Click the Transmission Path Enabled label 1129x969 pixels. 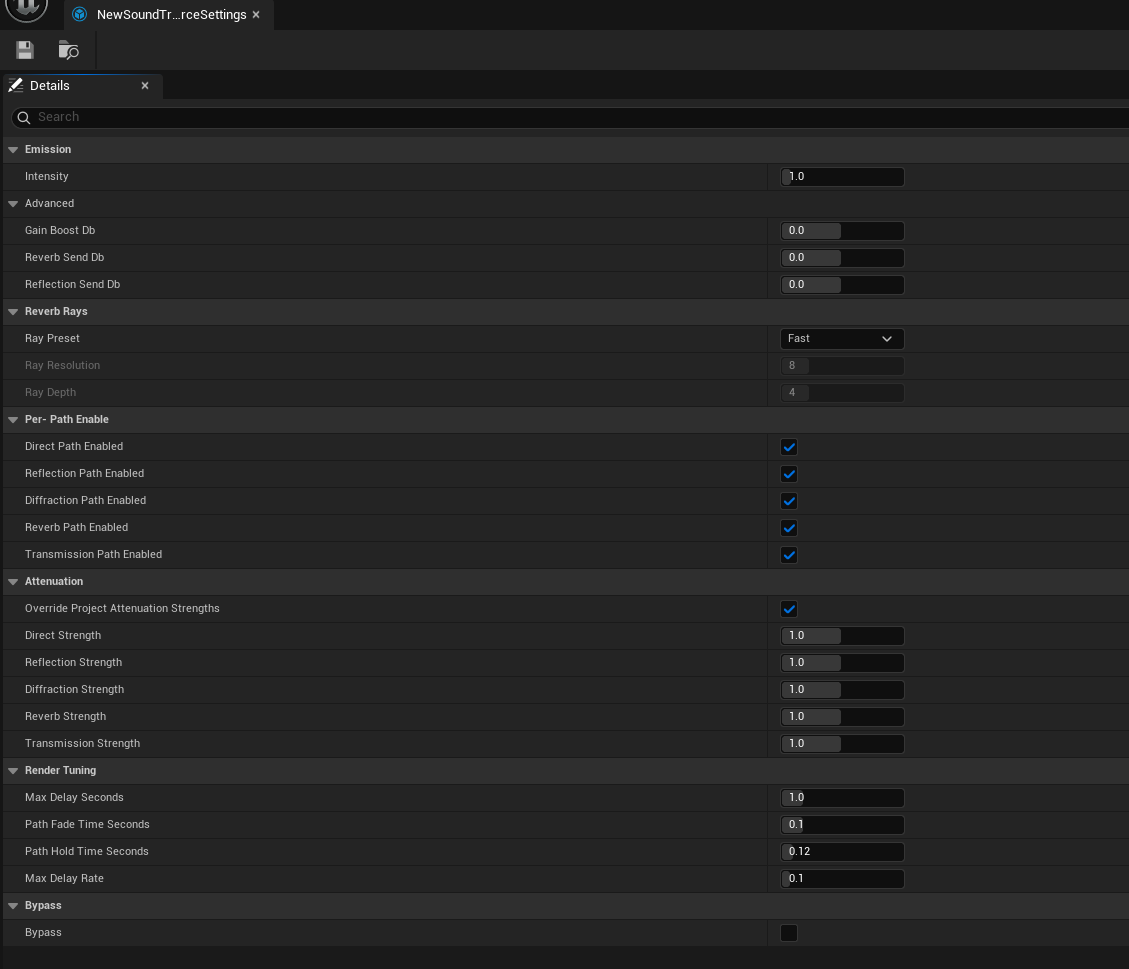point(94,554)
